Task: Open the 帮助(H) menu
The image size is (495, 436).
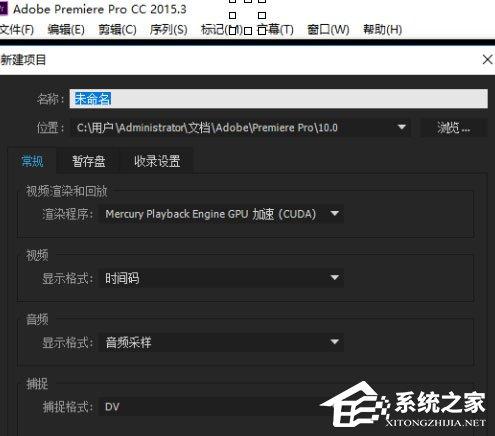Action: click(x=382, y=30)
